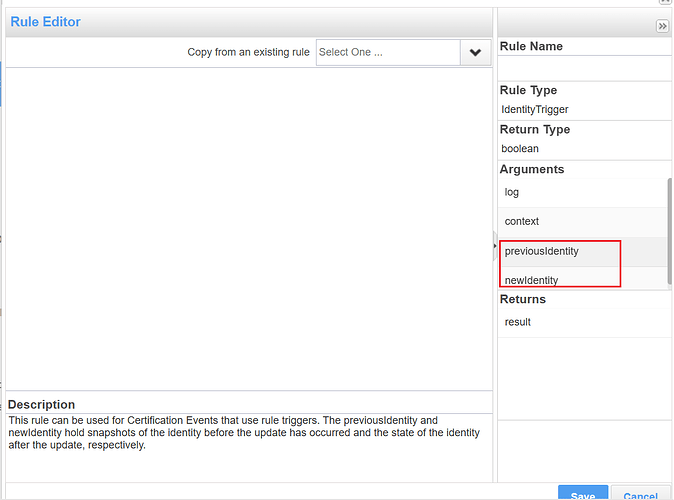Click the Arguments section header
674x500 pixels.
[532, 170]
